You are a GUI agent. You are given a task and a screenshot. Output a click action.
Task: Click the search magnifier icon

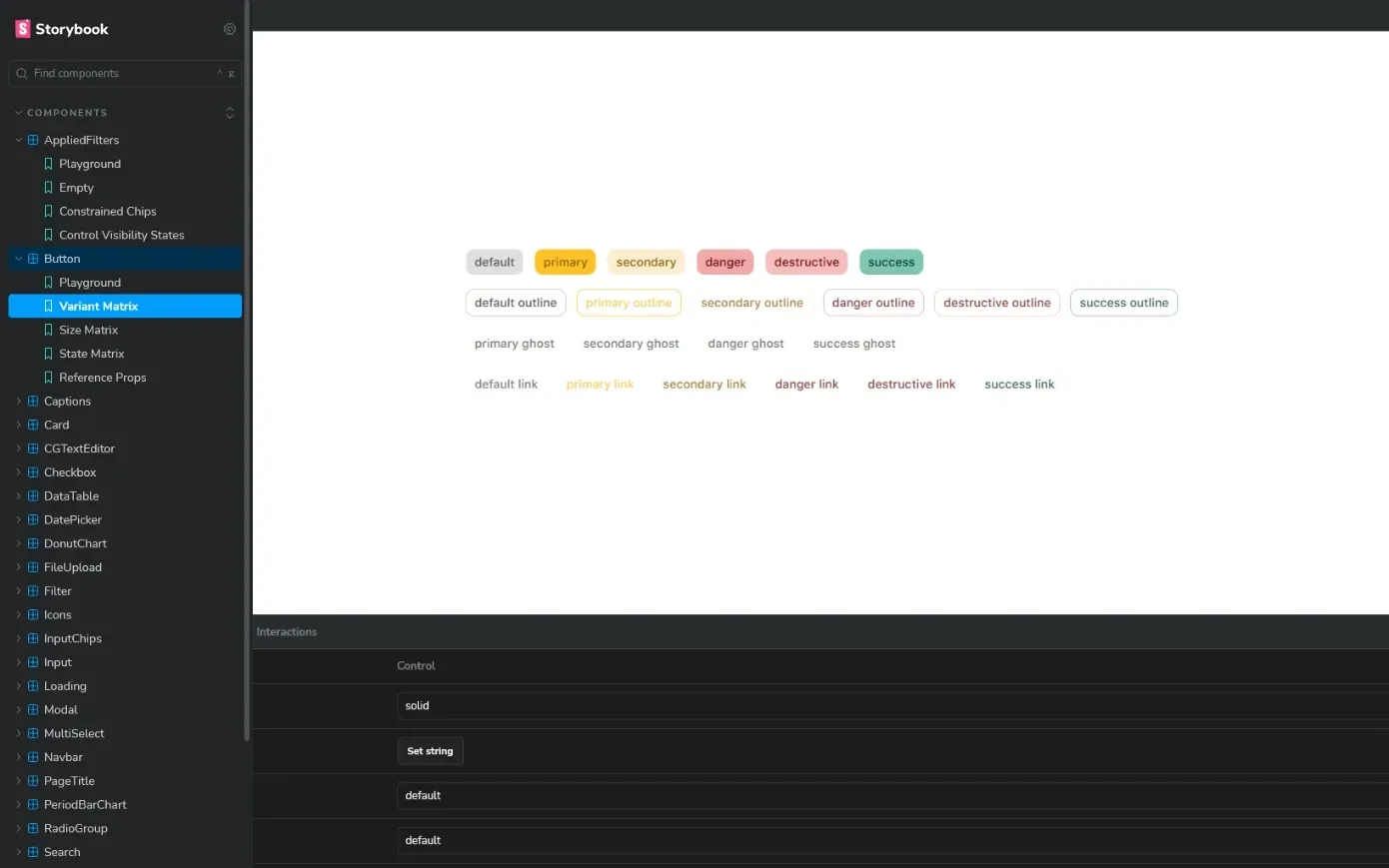(22, 73)
